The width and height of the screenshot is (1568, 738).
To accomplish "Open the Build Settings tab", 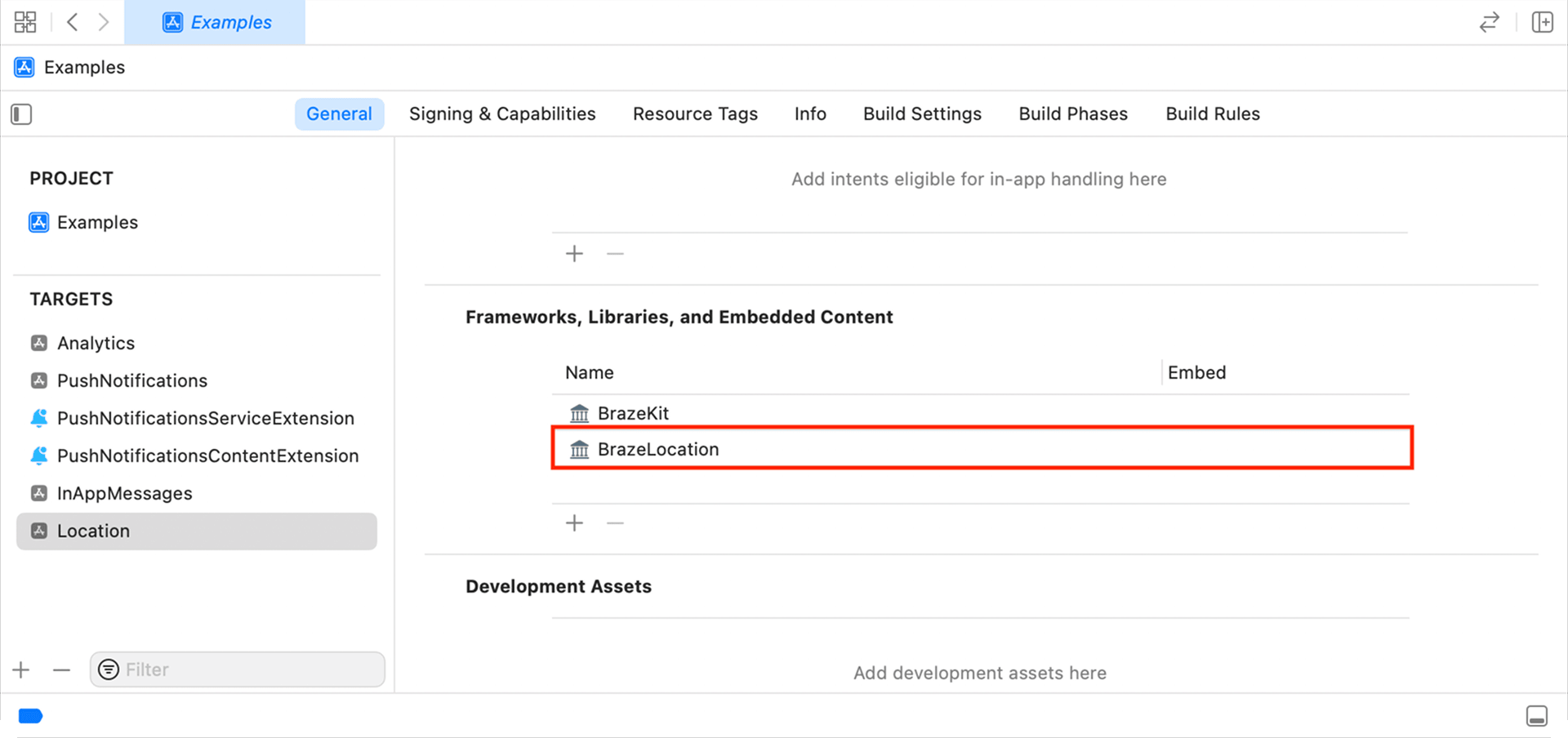I will 922,113.
